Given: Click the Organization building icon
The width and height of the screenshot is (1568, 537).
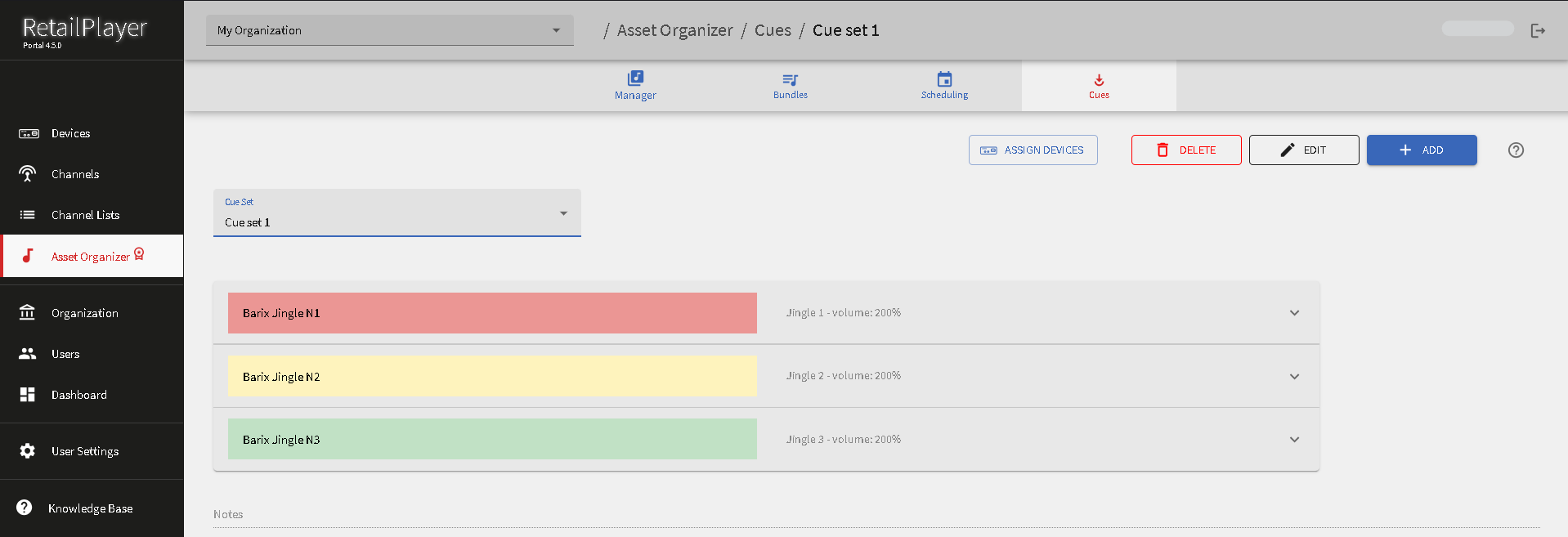Looking at the screenshot, I should pyautogui.click(x=28, y=313).
